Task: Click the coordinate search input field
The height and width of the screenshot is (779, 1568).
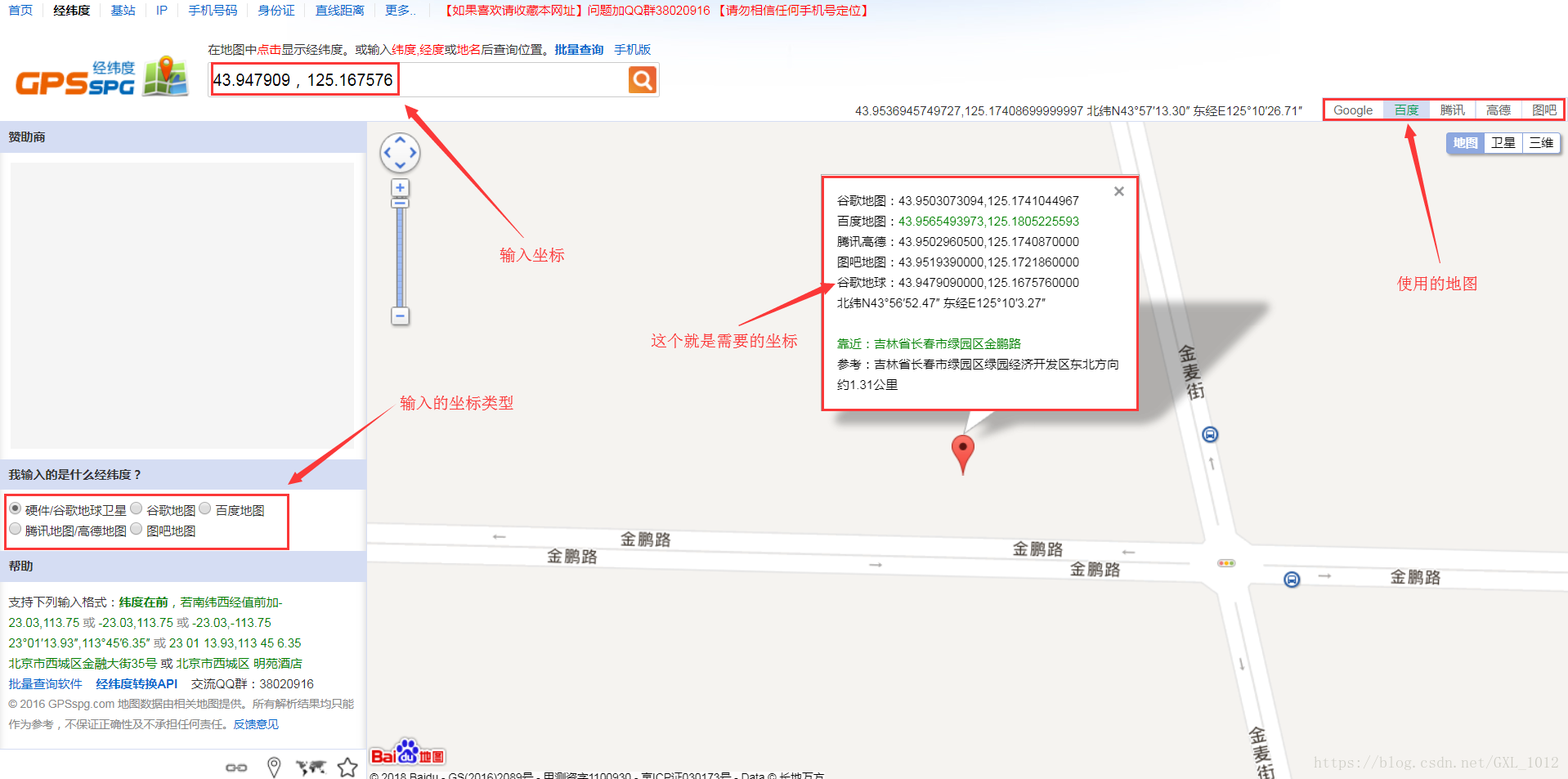Action: [x=419, y=80]
